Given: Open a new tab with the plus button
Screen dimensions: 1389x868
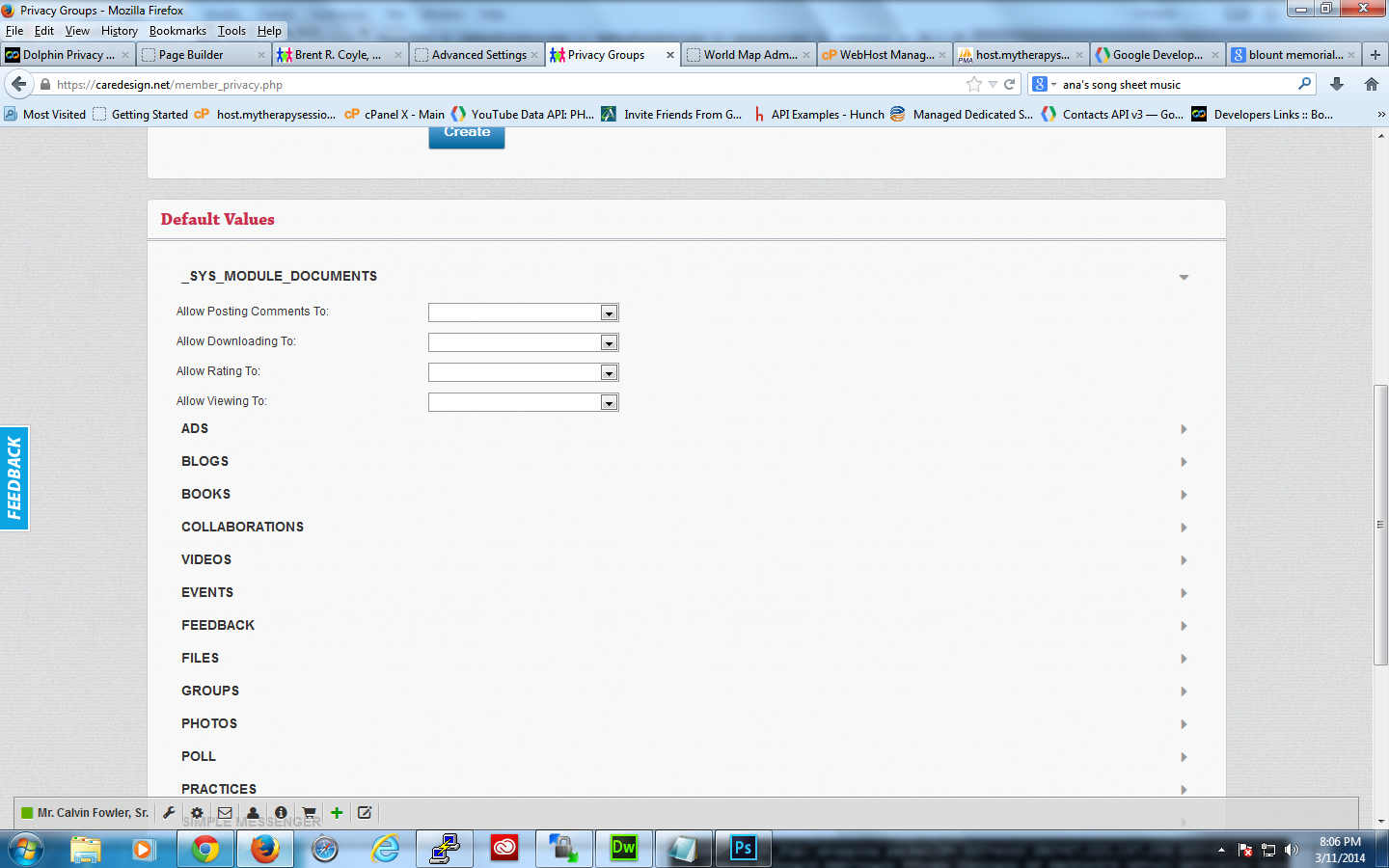Looking at the screenshot, I should 1375,55.
